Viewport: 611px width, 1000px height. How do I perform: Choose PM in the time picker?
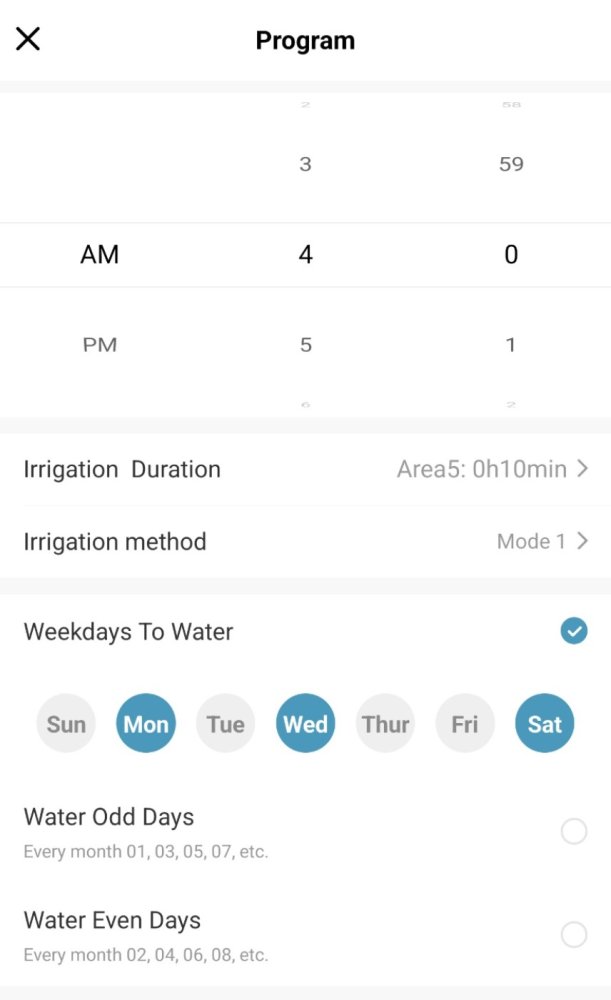pyautogui.click(x=99, y=344)
